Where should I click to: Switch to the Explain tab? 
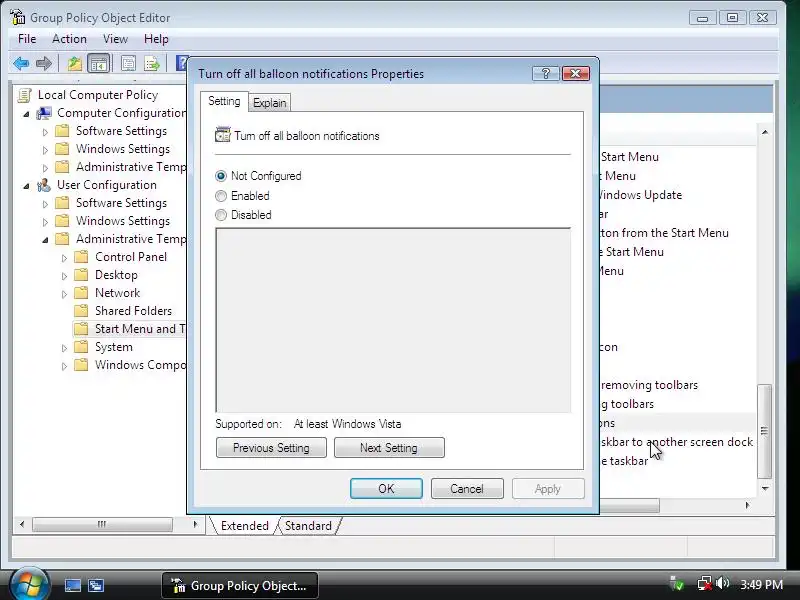[x=269, y=103]
